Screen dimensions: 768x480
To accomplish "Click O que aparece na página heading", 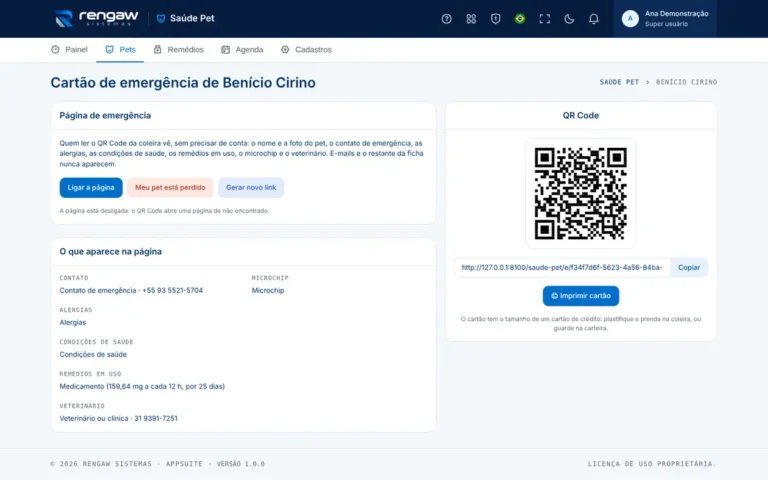I will (111, 251).
